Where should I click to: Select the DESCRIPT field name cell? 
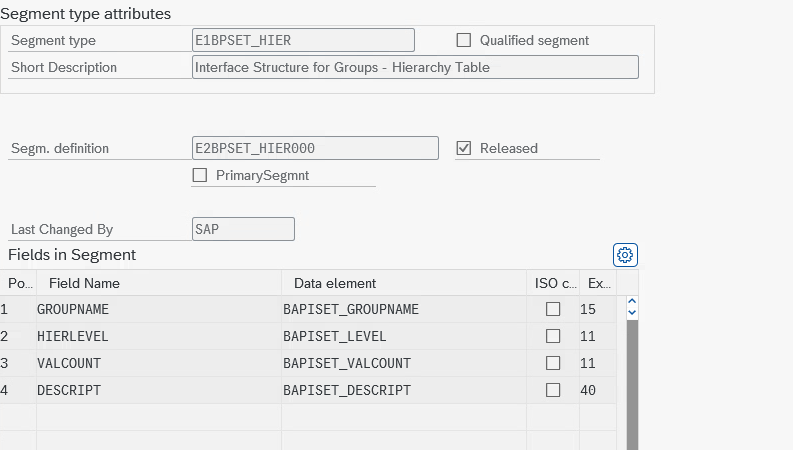(x=69, y=390)
